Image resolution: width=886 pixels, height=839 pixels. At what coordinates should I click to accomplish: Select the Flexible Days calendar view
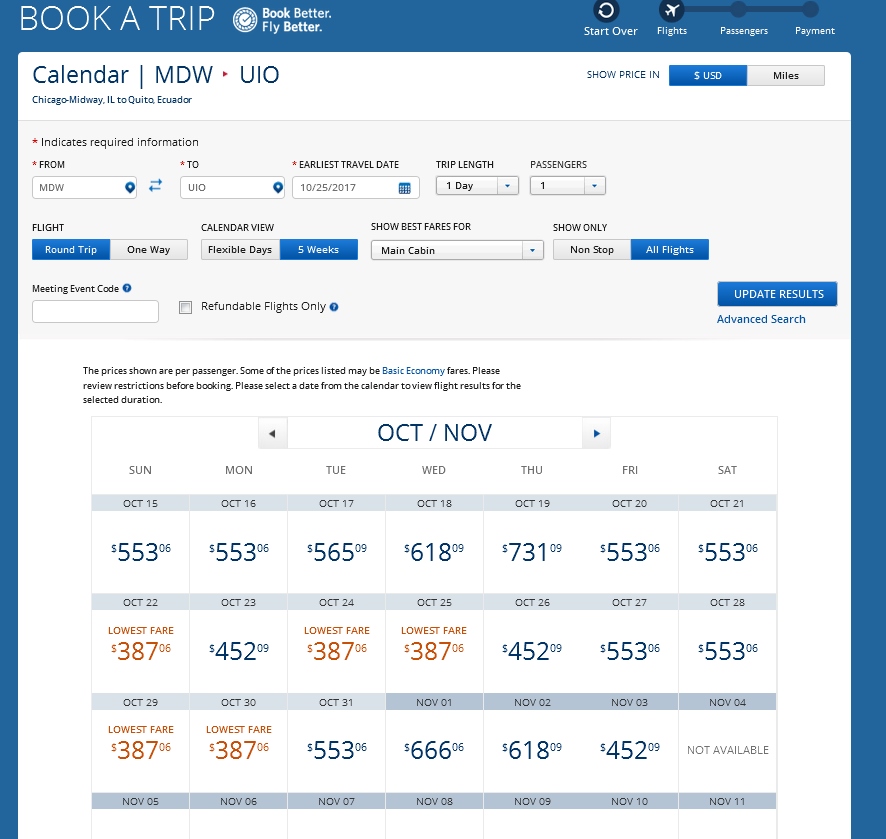tap(240, 250)
